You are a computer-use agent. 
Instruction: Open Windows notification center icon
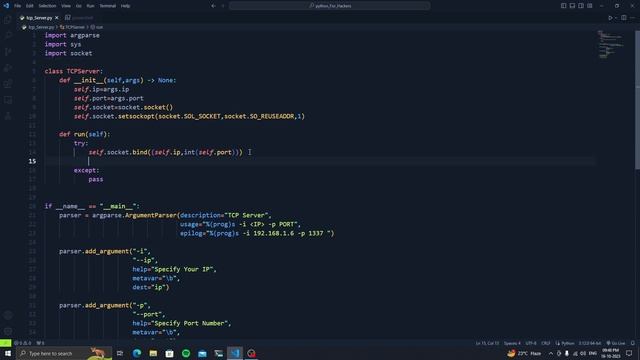[x=629, y=353]
